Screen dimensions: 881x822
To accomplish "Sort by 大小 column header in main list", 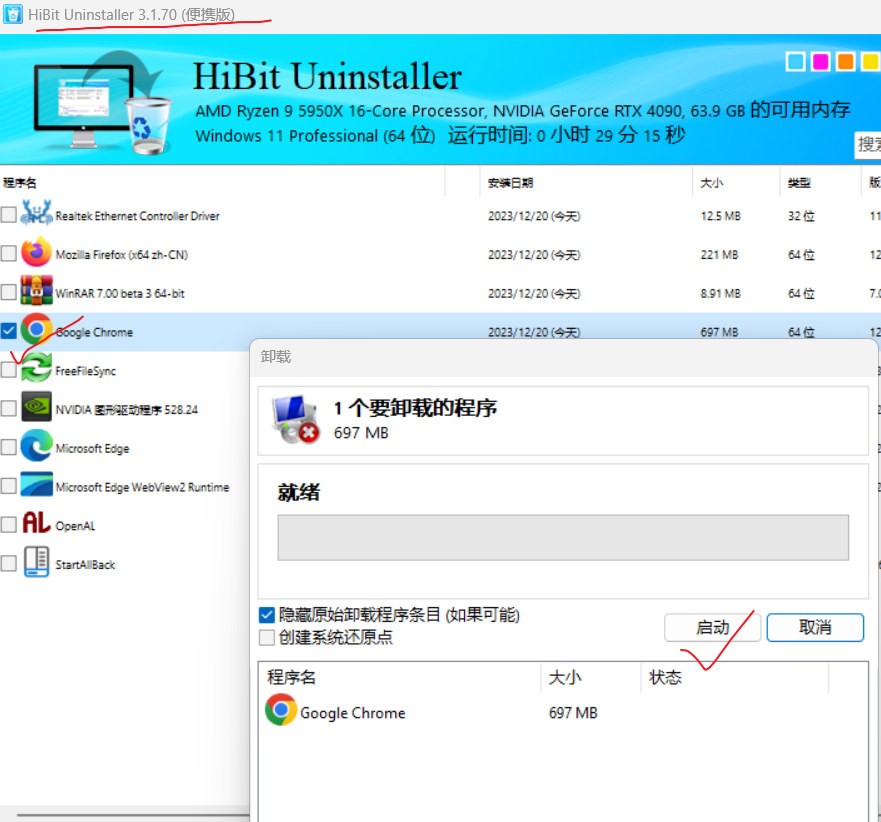I will pyautogui.click(x=712, y=183).
